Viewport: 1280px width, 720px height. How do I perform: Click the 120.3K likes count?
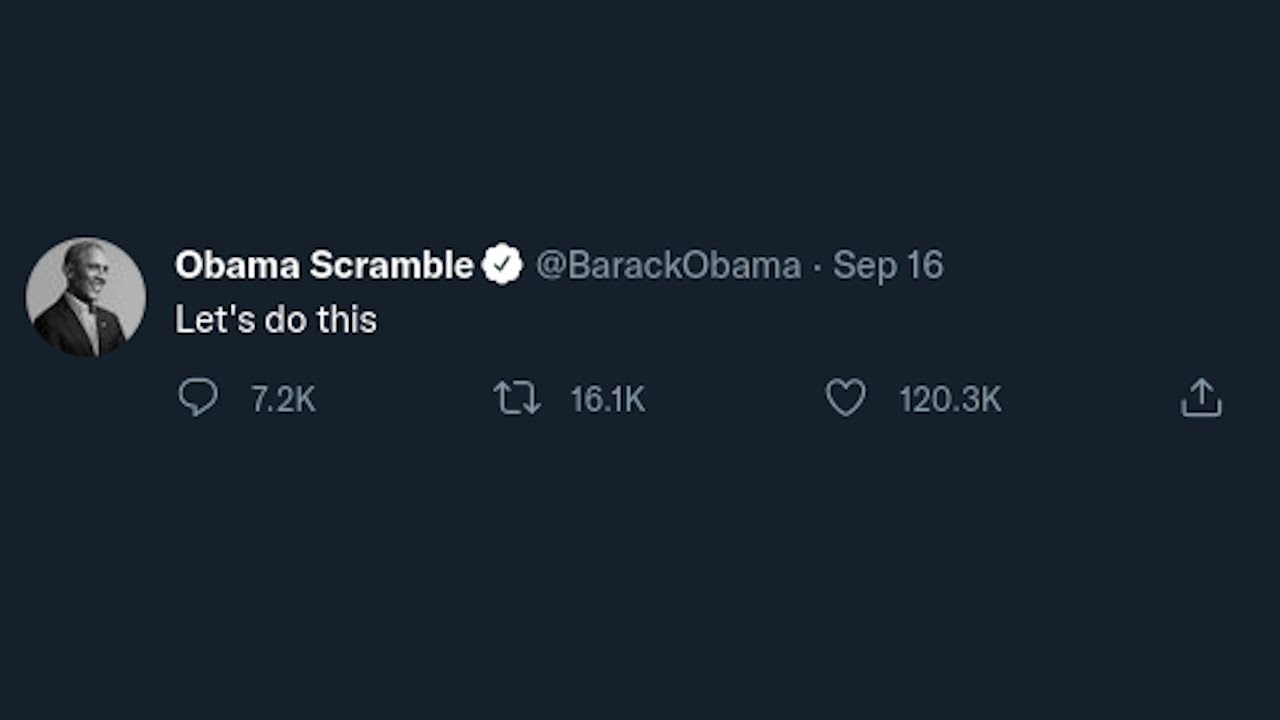(950, 400)
